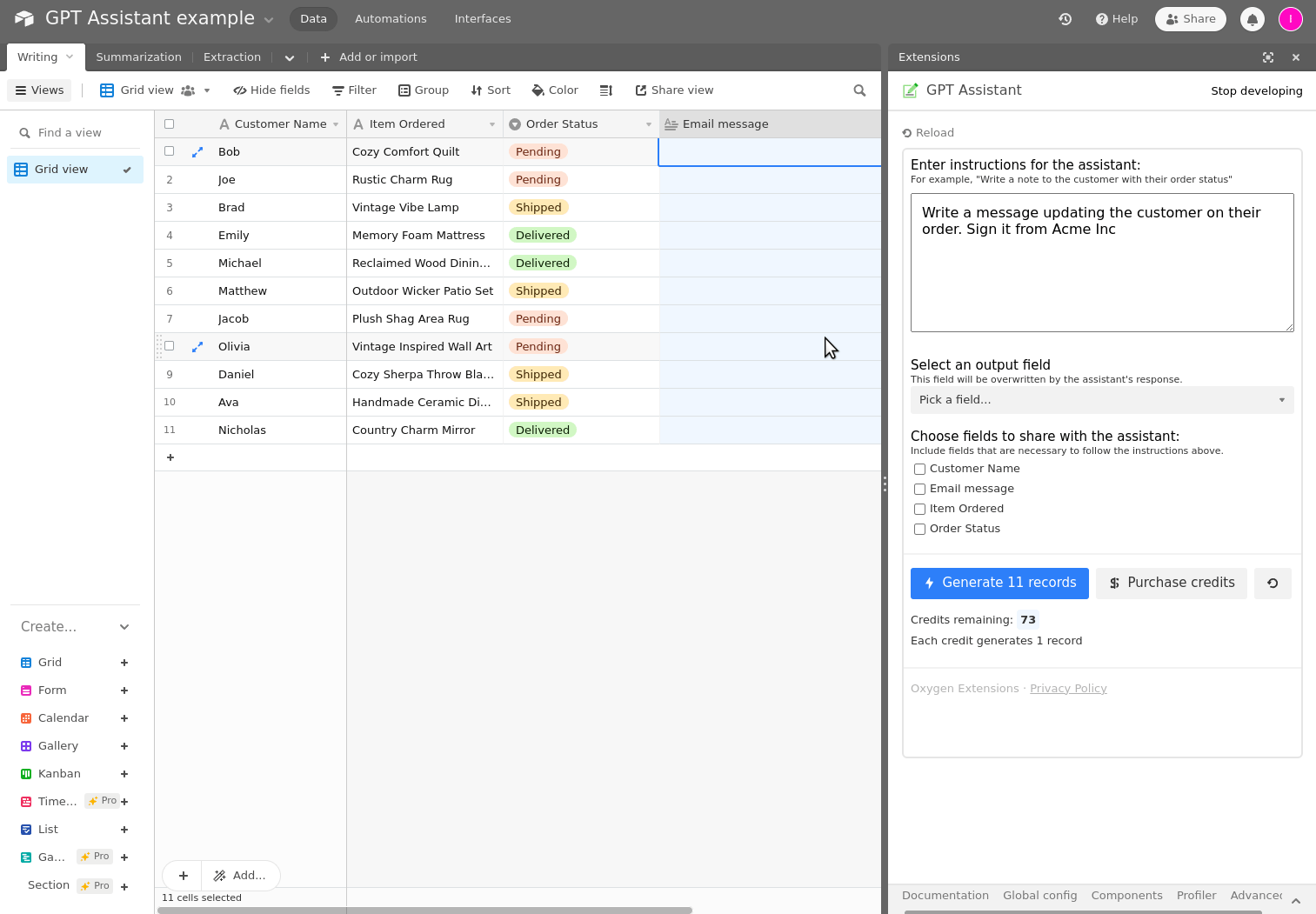The height and width of the screenshot is (914, 1316).
Task: Switch to the Summarization table tab
Action: [x=138, y=57]
